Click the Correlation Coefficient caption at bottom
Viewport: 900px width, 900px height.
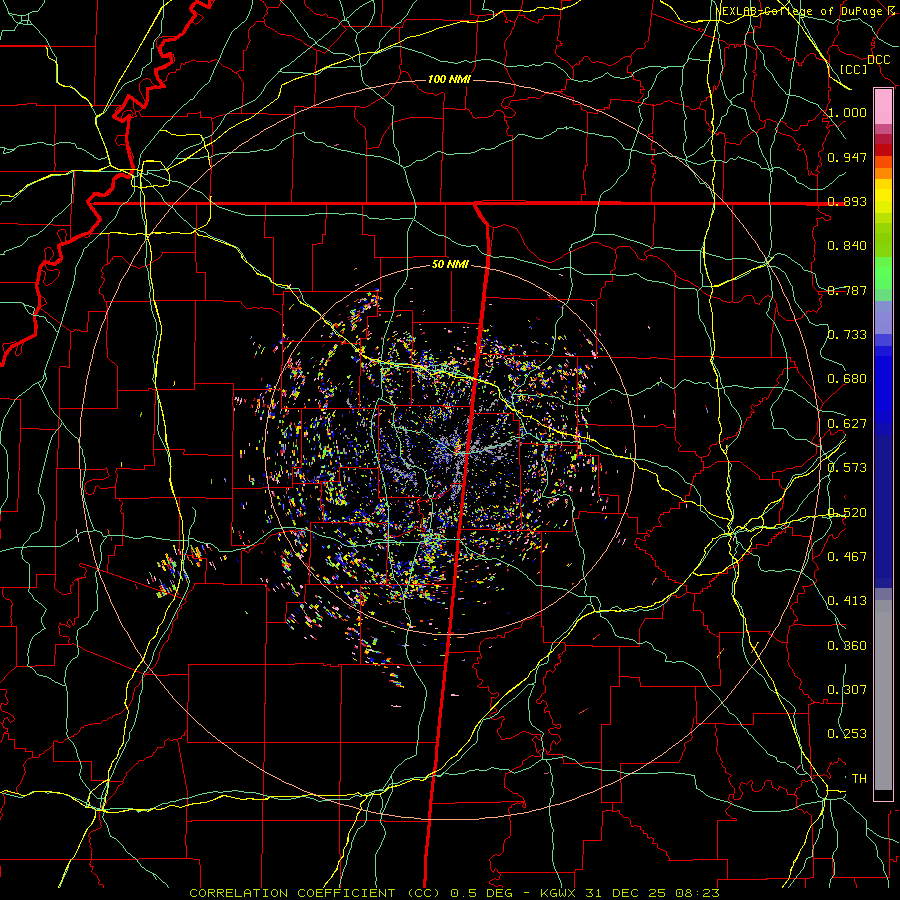point(454,893)
